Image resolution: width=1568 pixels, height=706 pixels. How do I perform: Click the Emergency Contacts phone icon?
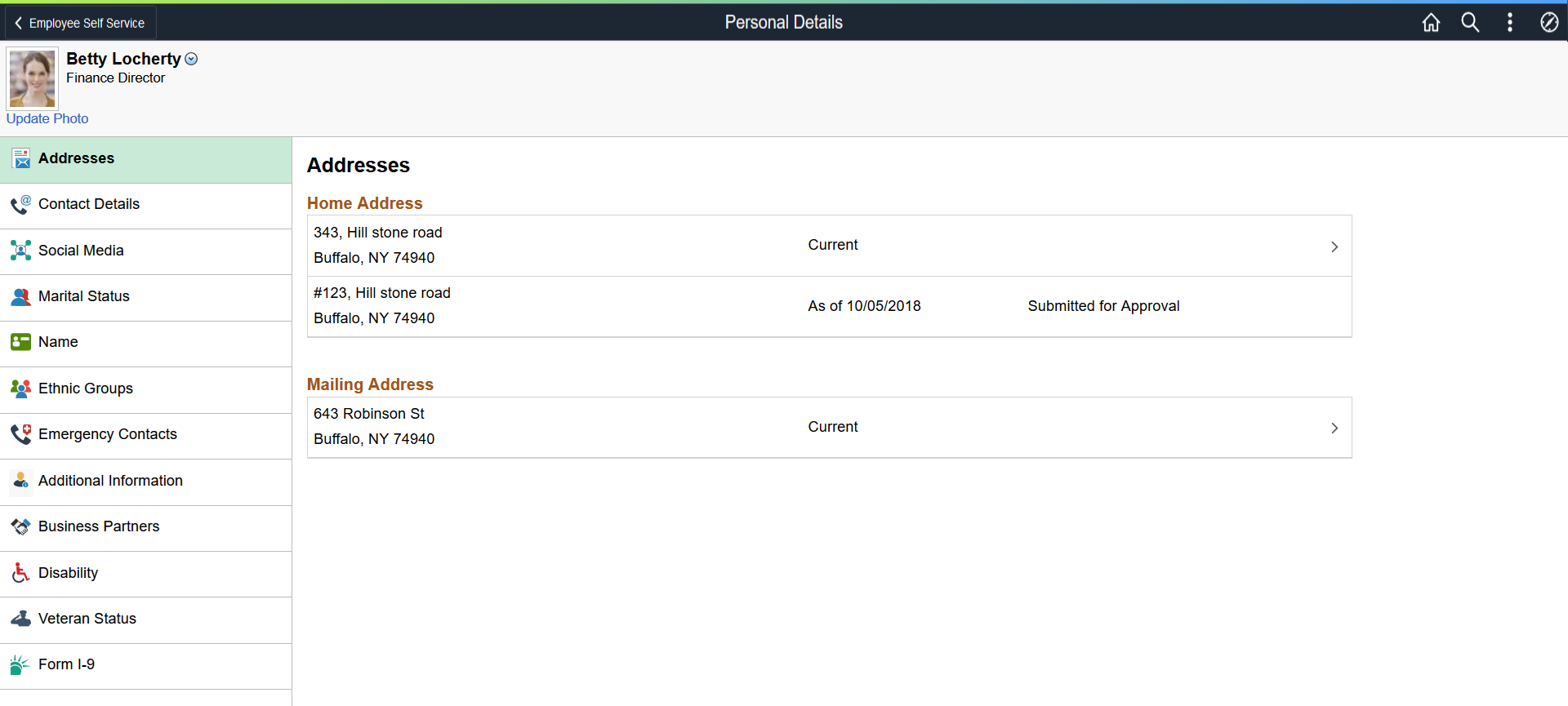[21, 434]
